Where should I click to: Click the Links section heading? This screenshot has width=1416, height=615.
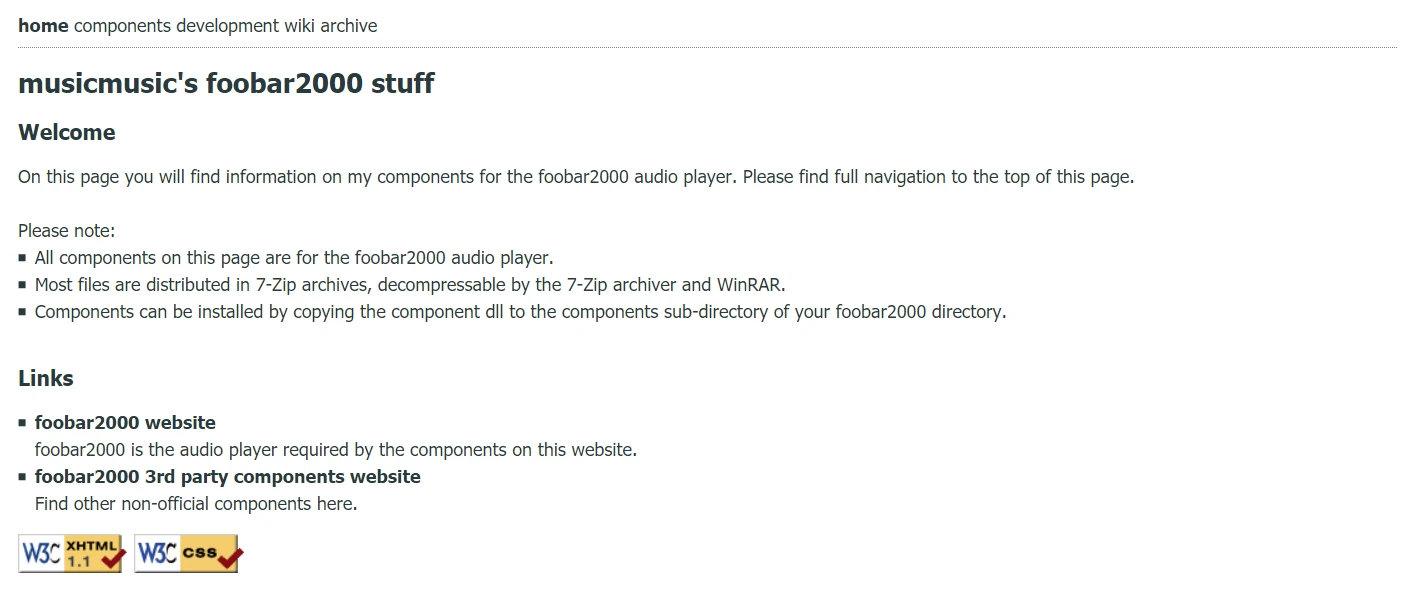[45, 378]
